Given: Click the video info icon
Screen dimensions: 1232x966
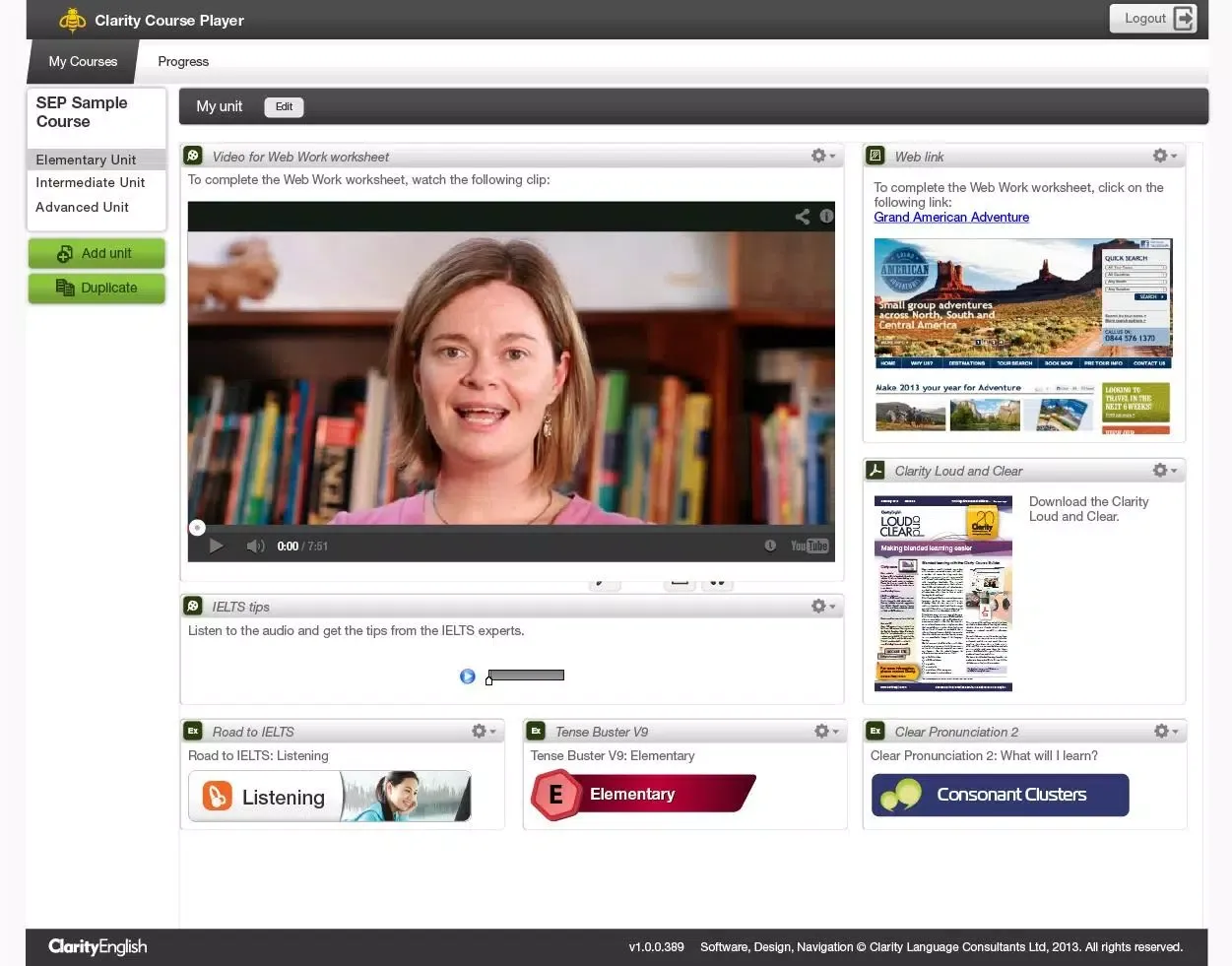Looking at the screenshot, I should pos(826,217).
